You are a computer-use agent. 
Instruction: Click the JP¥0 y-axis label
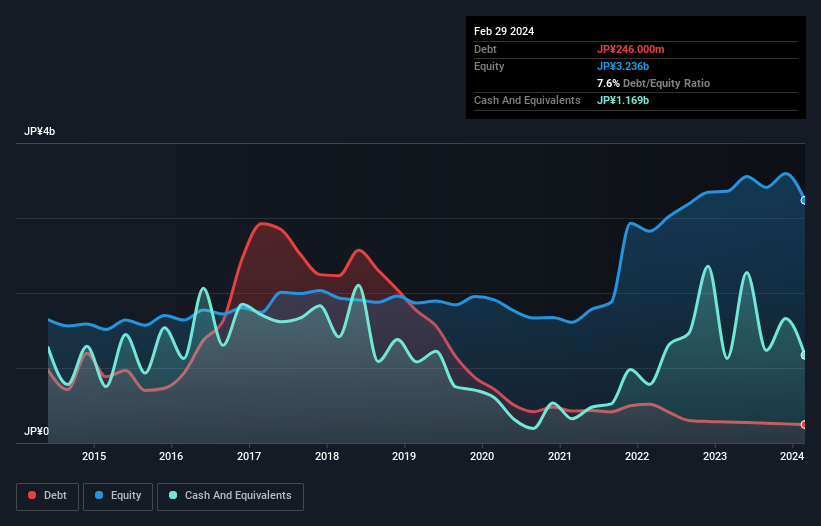pos(36,431)
